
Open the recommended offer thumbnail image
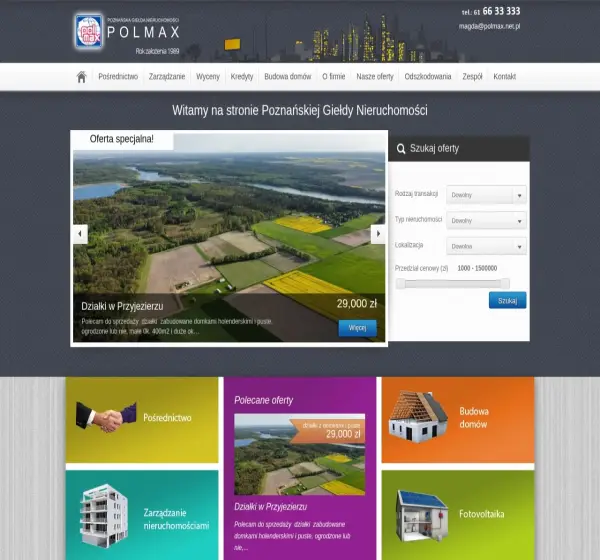[x=300, y=454]
